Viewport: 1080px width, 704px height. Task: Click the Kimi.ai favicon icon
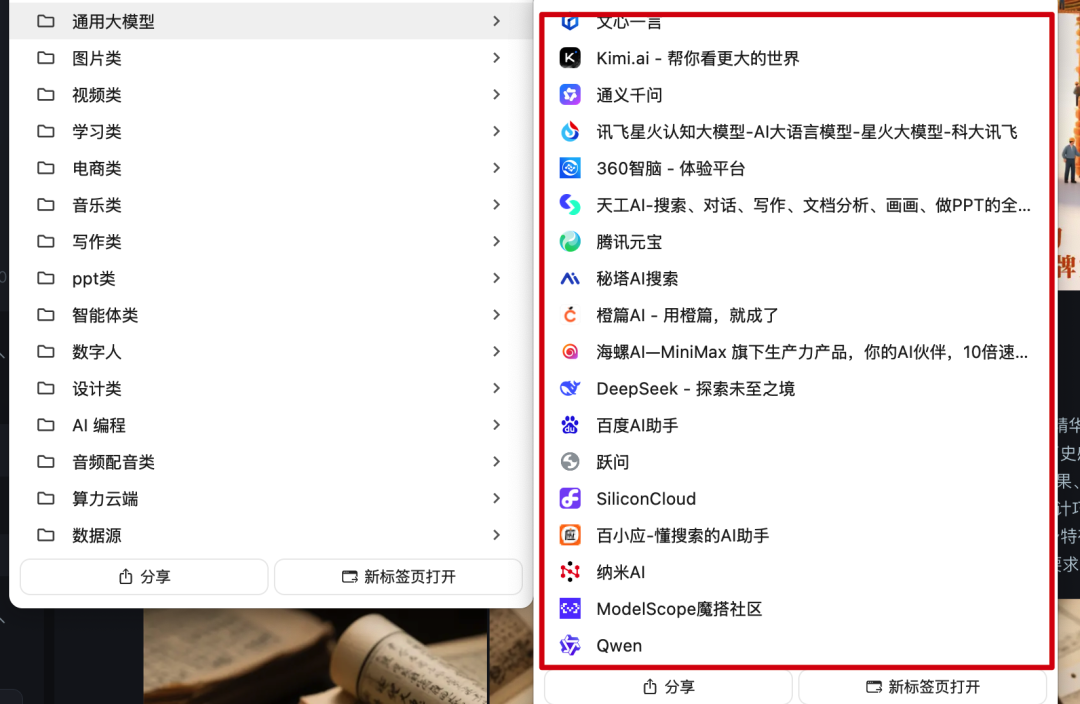tap(570, 58)
